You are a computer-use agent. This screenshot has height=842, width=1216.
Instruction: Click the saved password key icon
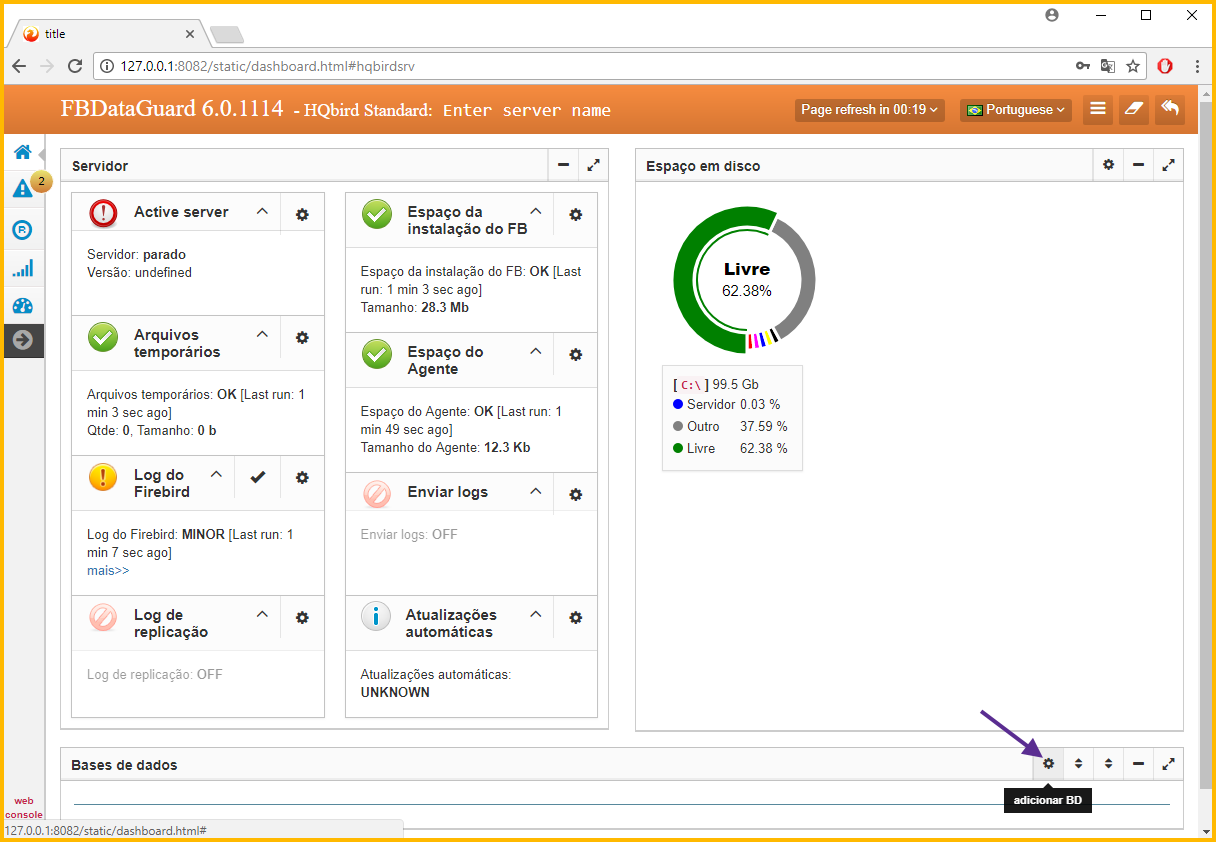point(1083,66)
